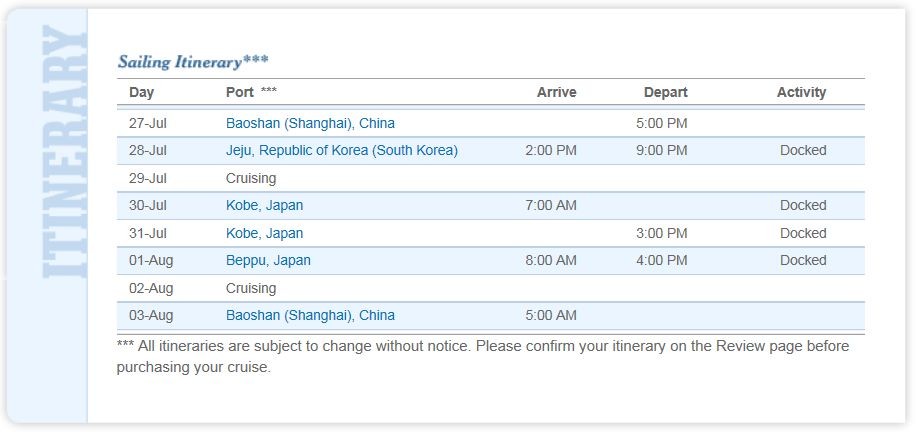Click the 5:00 PM departure time
Screen dimensions: 919x435
pos(662,124)
